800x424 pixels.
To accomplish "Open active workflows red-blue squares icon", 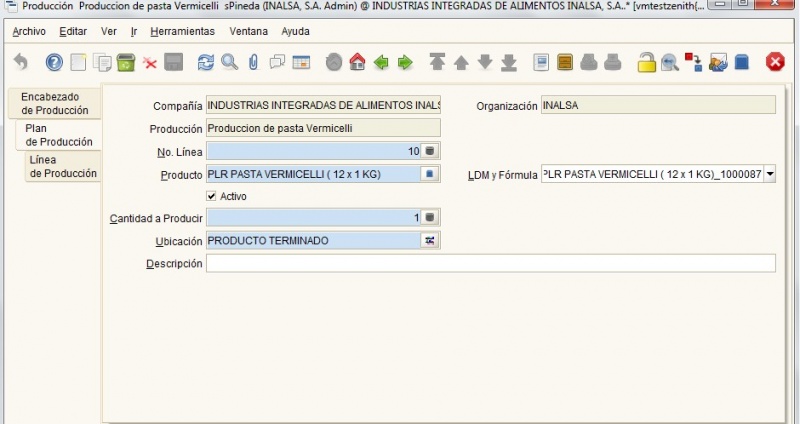I will 693,62.
